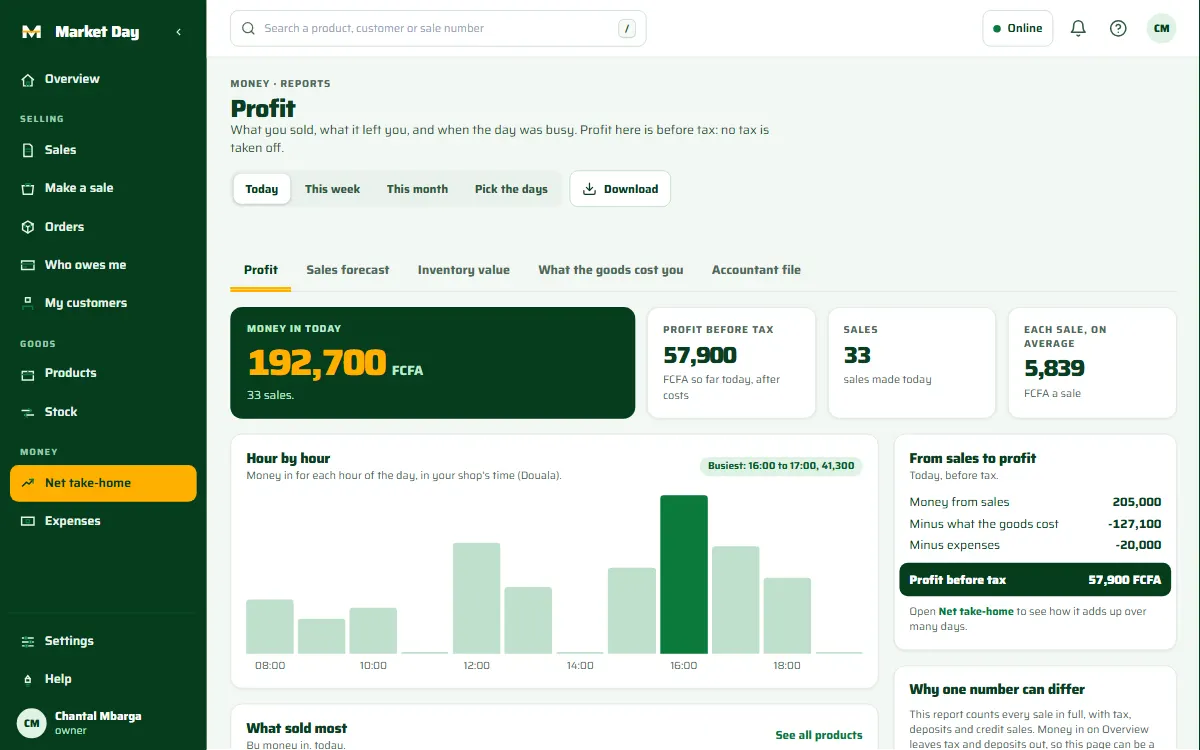Open the Accountant file tab

pos(756,270)
